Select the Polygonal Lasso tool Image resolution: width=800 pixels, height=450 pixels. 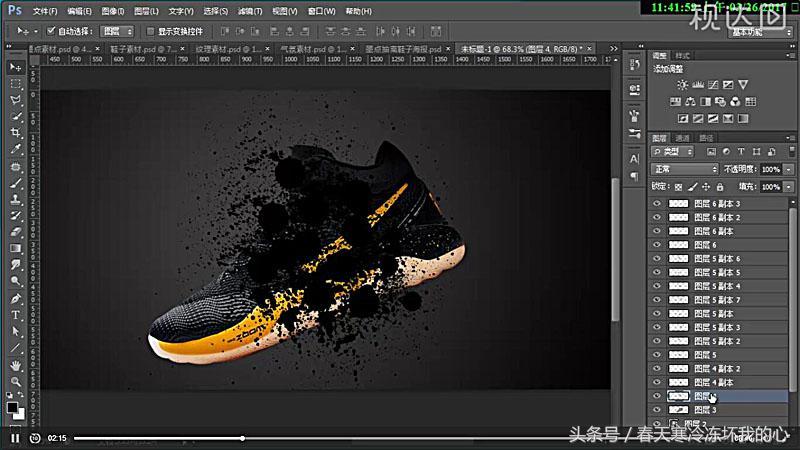click(x=16, y=100)
